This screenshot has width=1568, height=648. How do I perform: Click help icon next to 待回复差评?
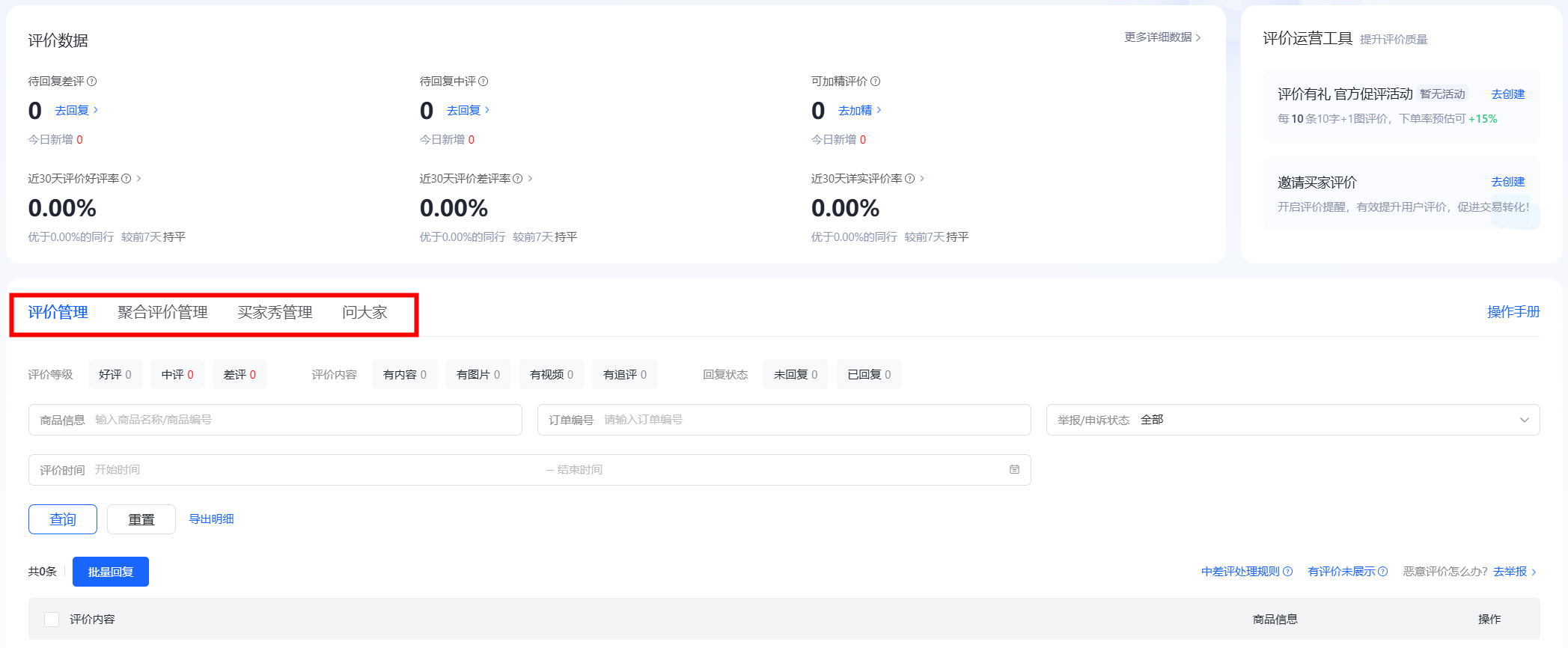[92, 82]
